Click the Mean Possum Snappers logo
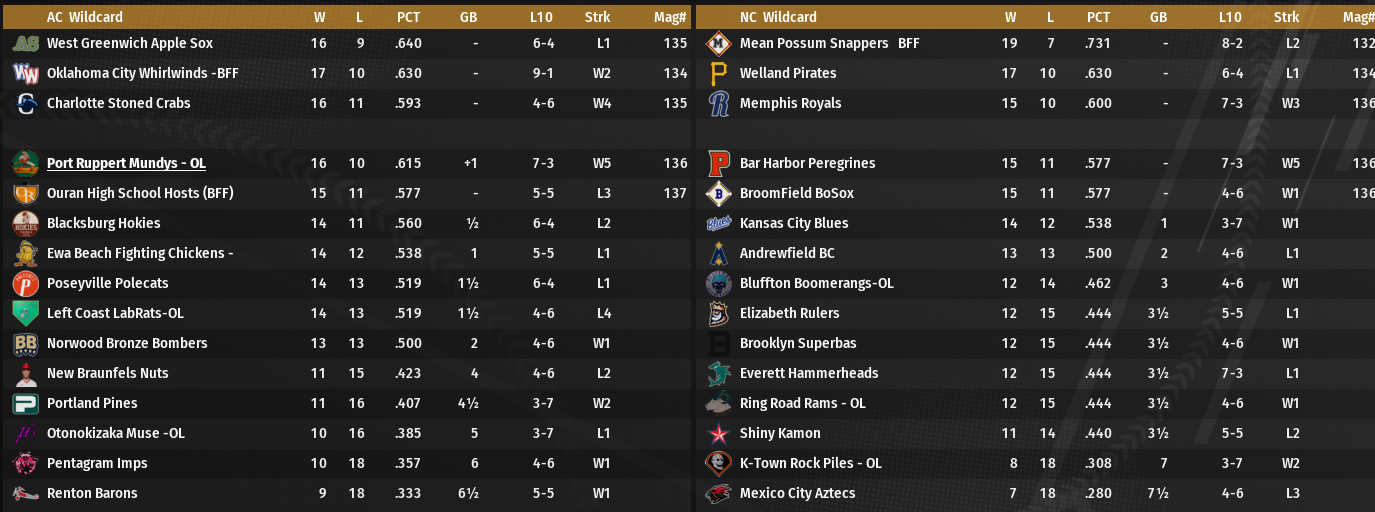Viewport: 1375px width, 512px height. [x=718, y=44]
